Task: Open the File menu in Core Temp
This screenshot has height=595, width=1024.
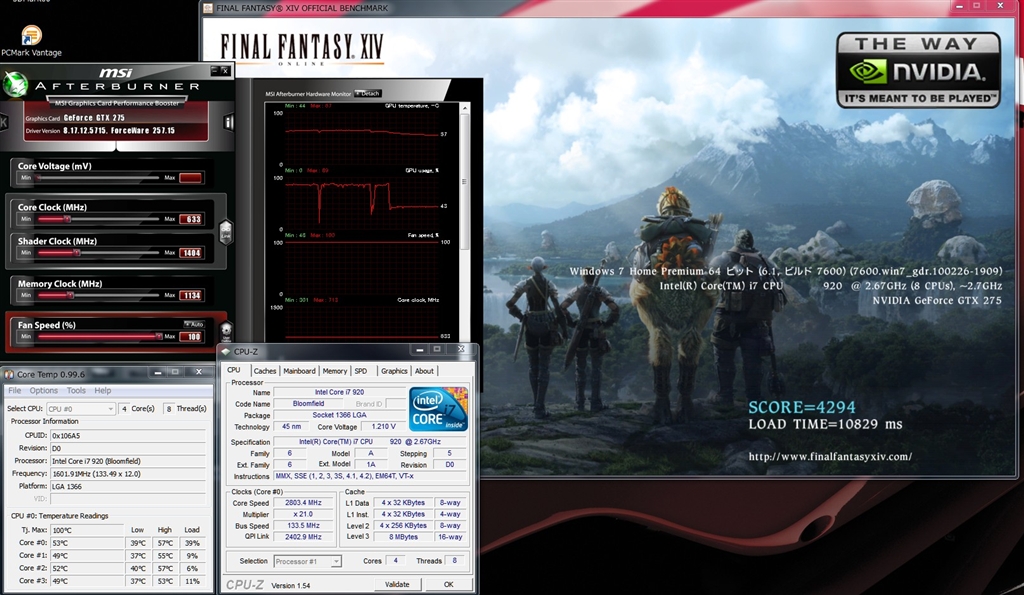Action: click(14, 391)
